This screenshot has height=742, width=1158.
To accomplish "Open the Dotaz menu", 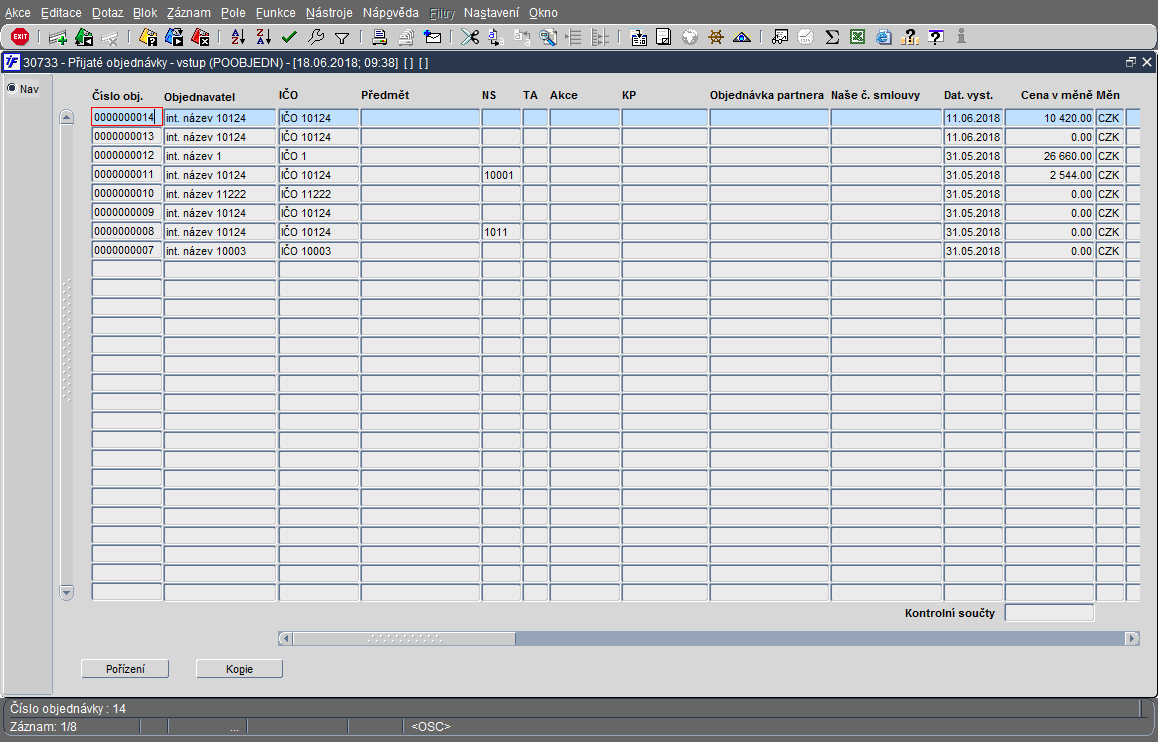I will pyautogui.click(x=108, y=13).
